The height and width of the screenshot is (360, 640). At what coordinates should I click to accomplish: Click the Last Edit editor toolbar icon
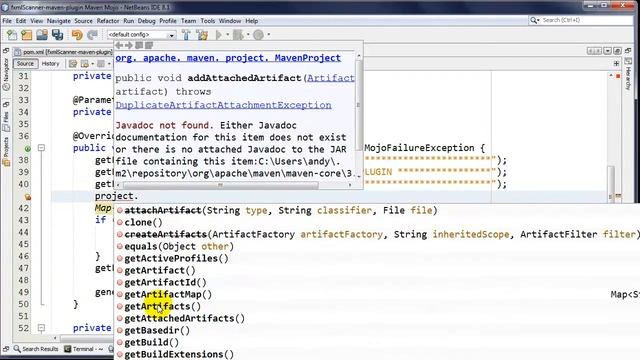73,64
